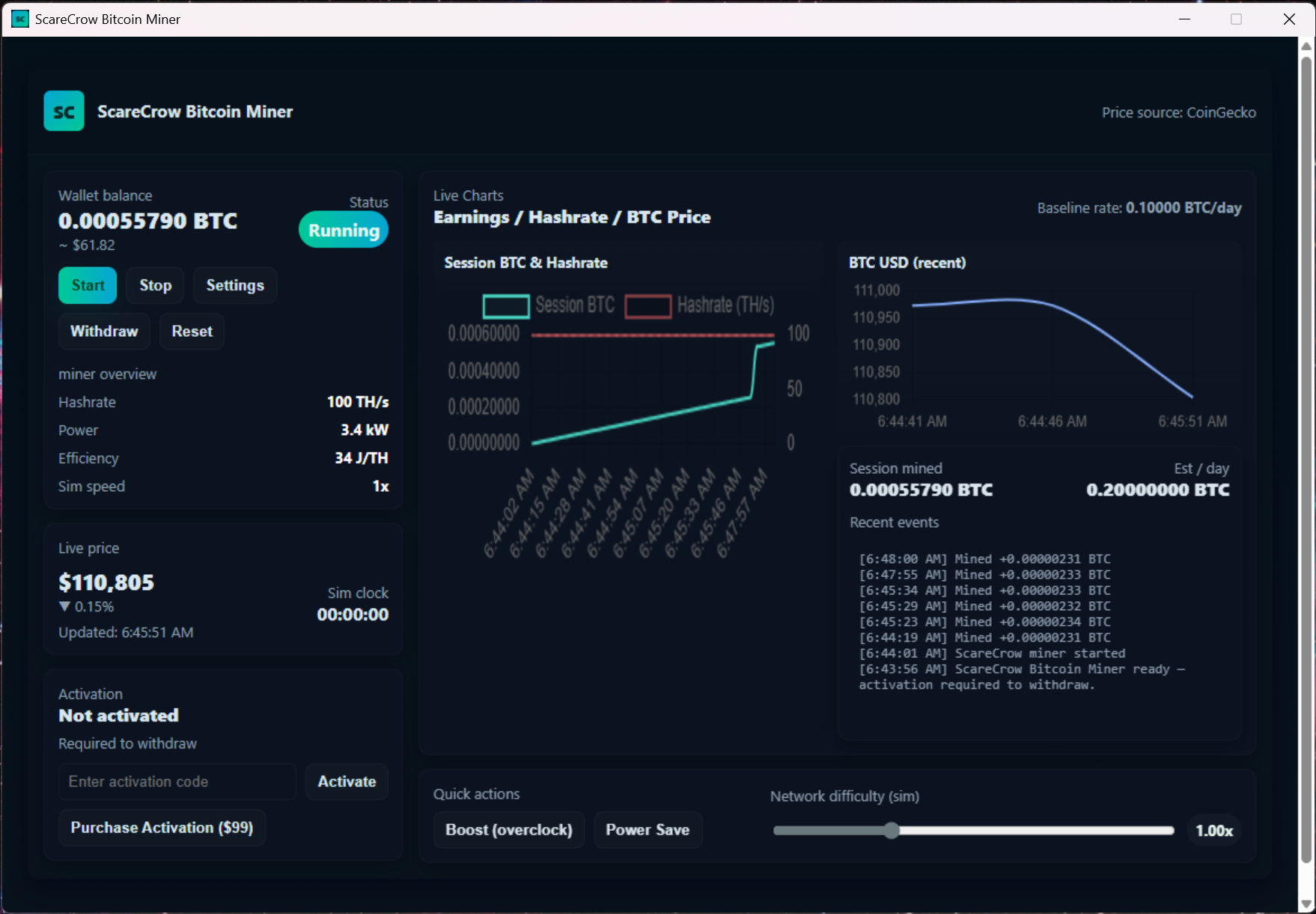Click Activate to submit activation code
The image size is (1316, 914).
coord(346,781)
